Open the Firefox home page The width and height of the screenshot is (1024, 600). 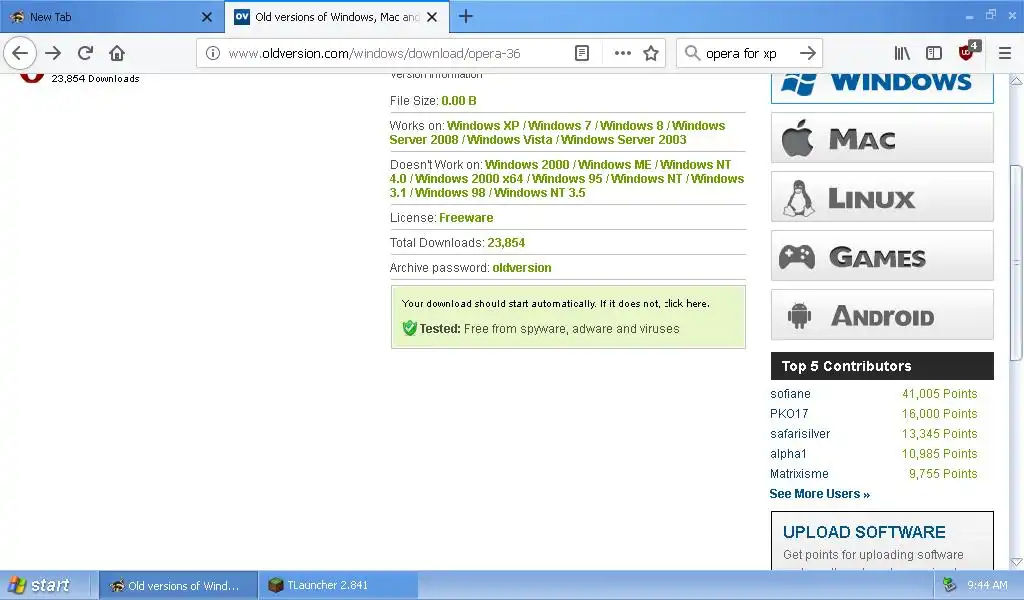(x=117, y=53)
